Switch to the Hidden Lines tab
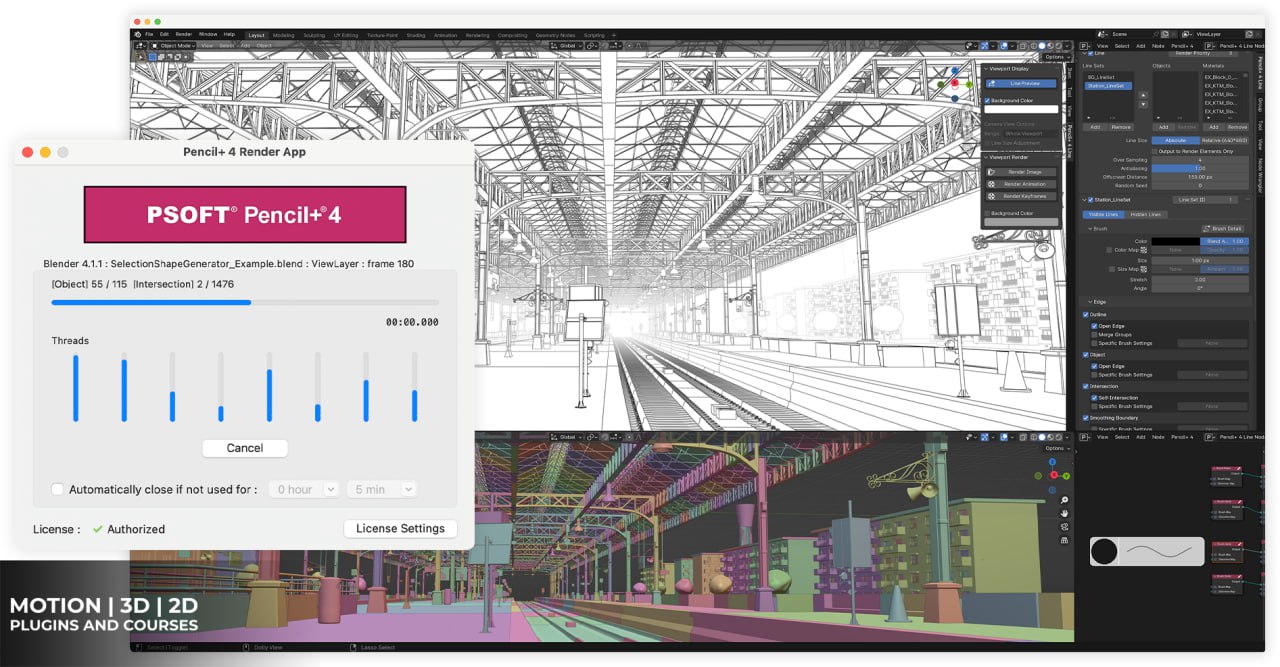Viewport: 1280px width, 667px height. (1146, 214)
